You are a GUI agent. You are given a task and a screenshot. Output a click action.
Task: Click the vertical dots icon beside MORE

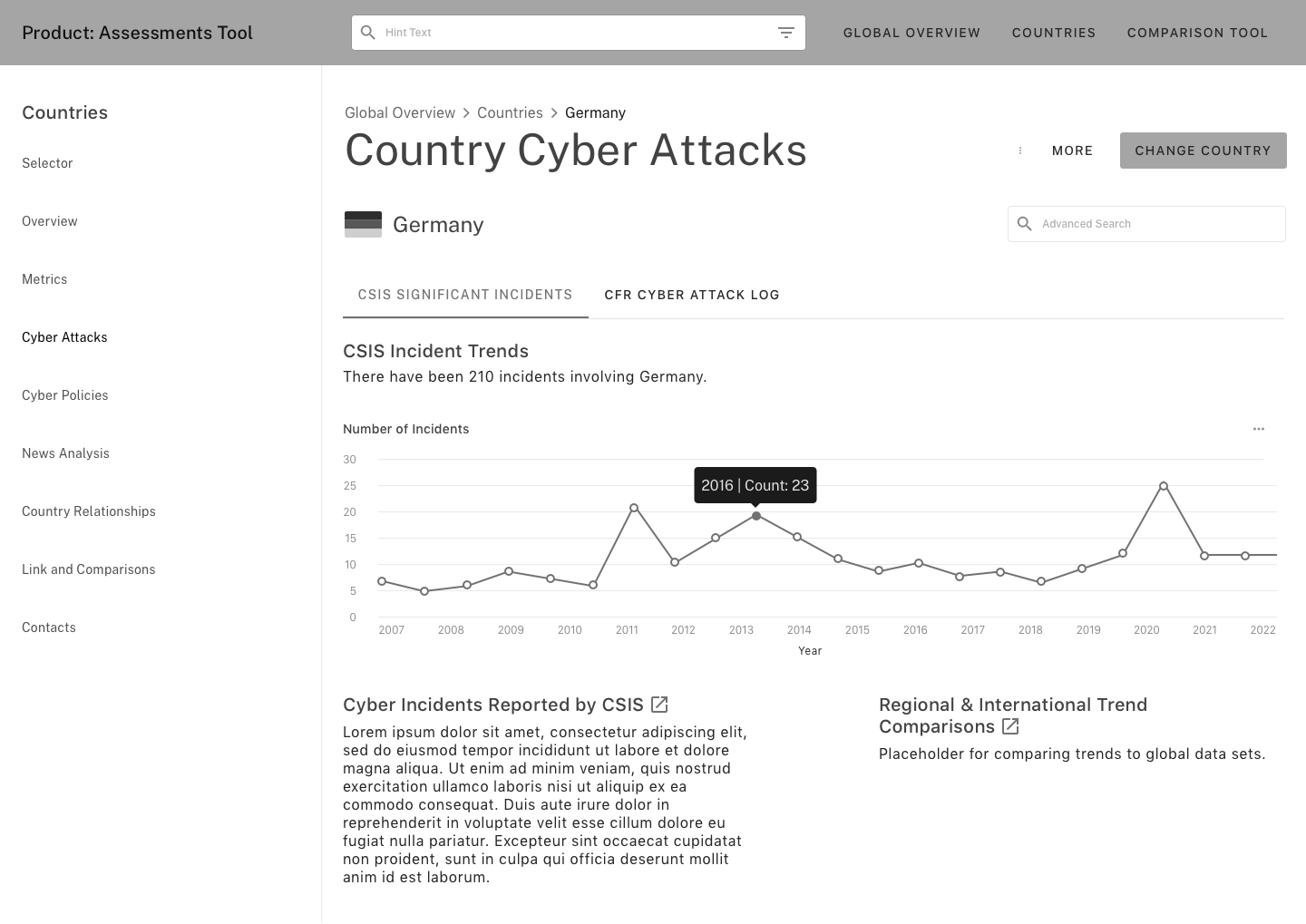click(x=1020, y=151)
